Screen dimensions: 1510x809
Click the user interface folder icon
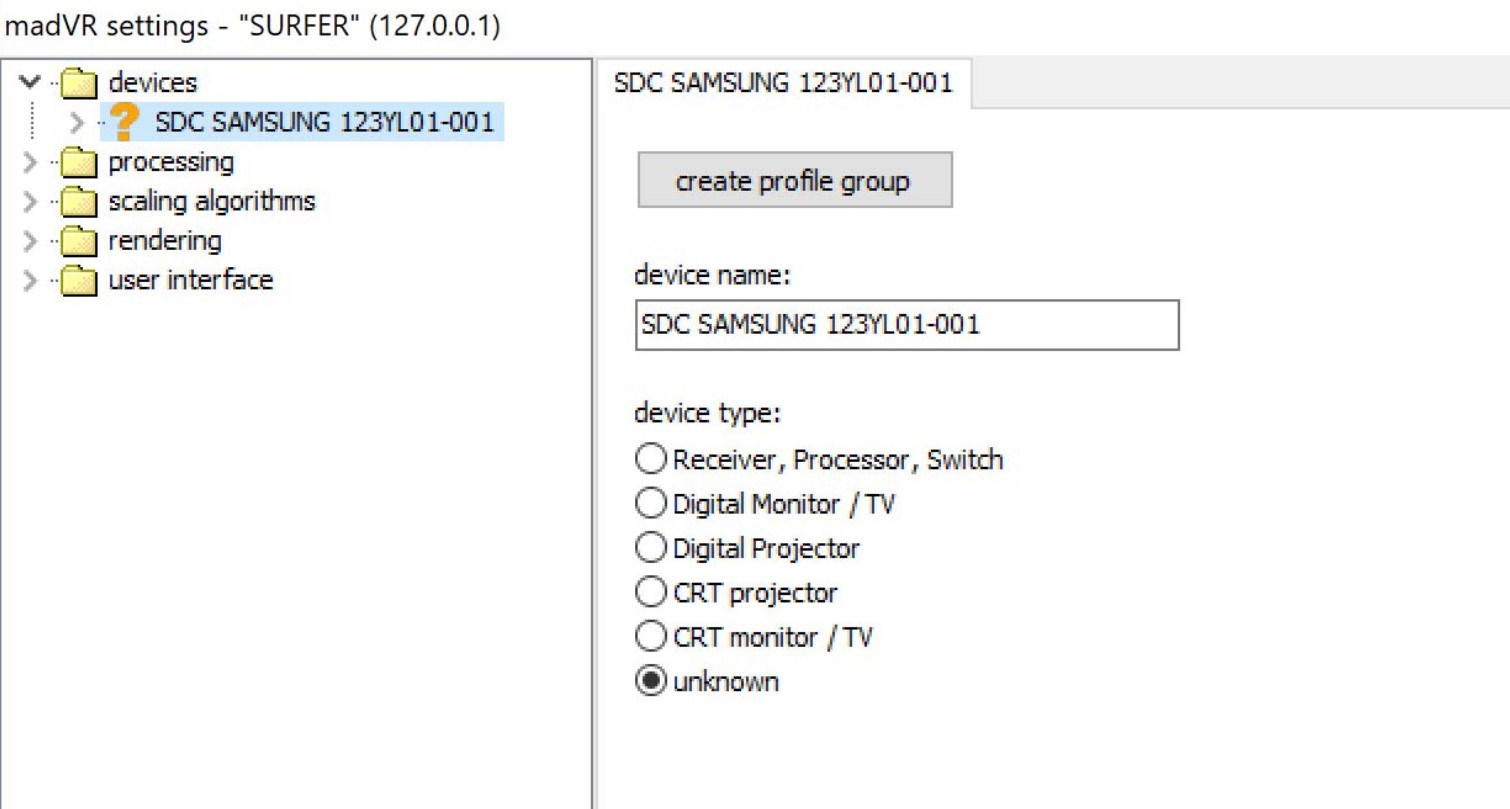[x=78, y=281]
